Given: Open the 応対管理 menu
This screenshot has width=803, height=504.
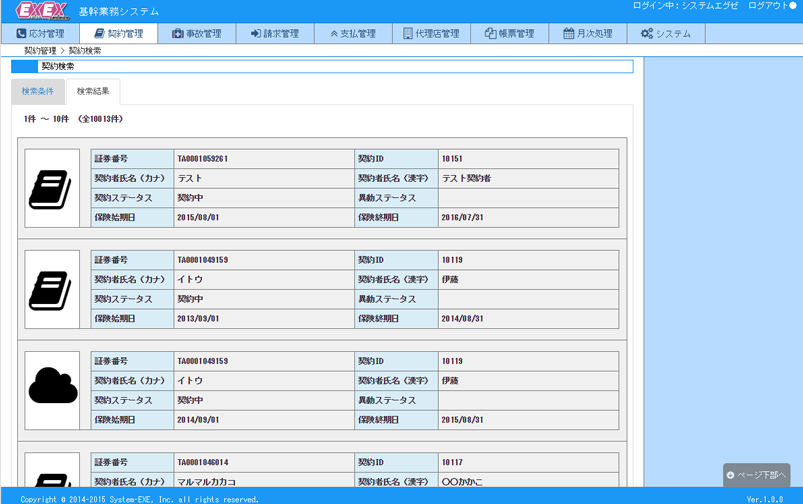Looking at the screenshot, I should click(x=40, y=34).
